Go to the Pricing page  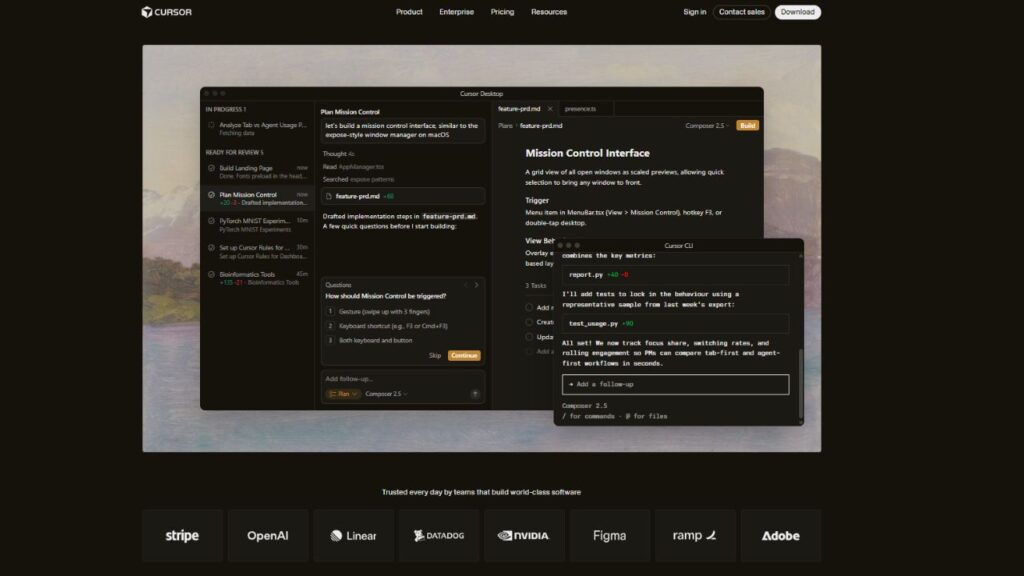point(502,12)
